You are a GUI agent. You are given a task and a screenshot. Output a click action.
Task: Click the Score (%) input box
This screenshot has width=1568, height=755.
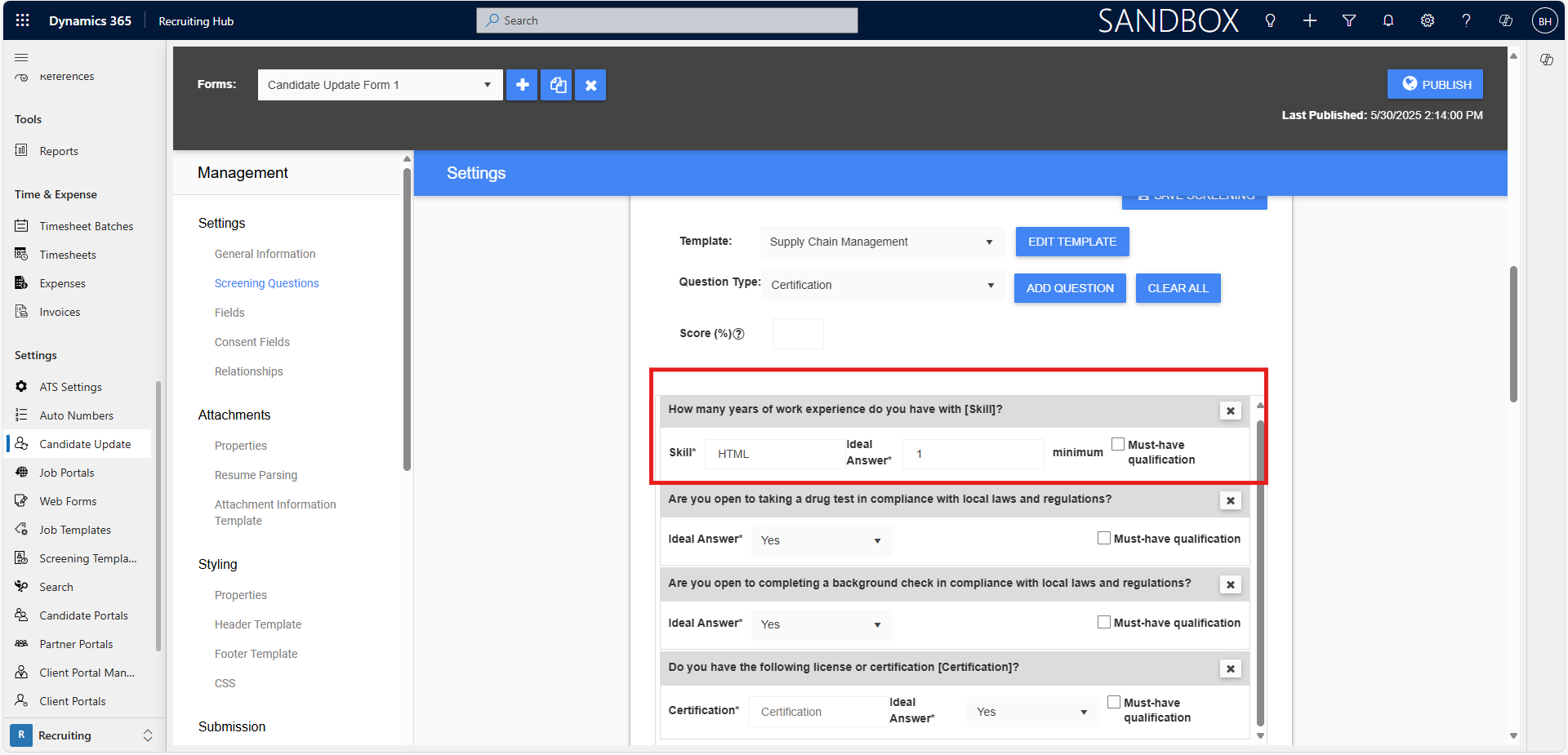pyautogui.click(x=798, y=334)
